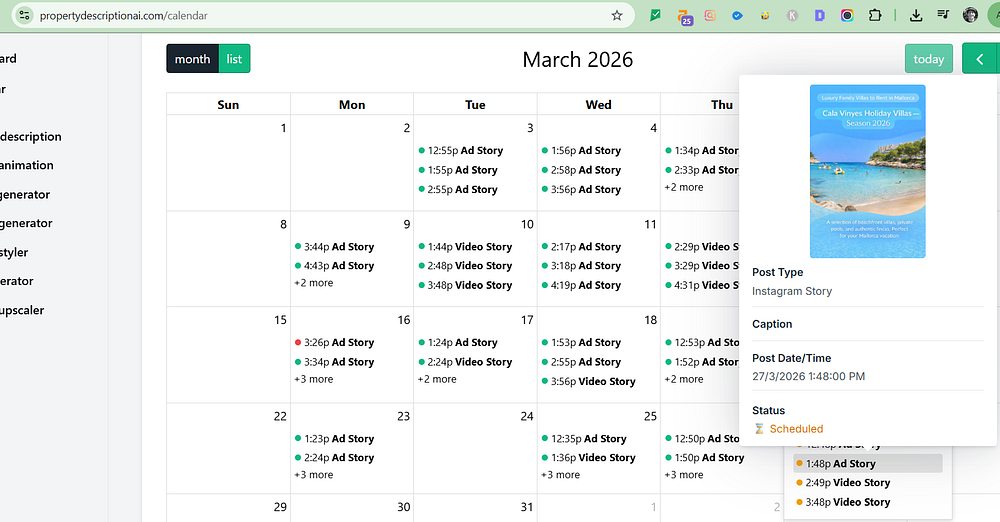The image size is (1000, 522).
Task: Open the Cala Vinyes villas post thumbnail
Action: [867, 171]
